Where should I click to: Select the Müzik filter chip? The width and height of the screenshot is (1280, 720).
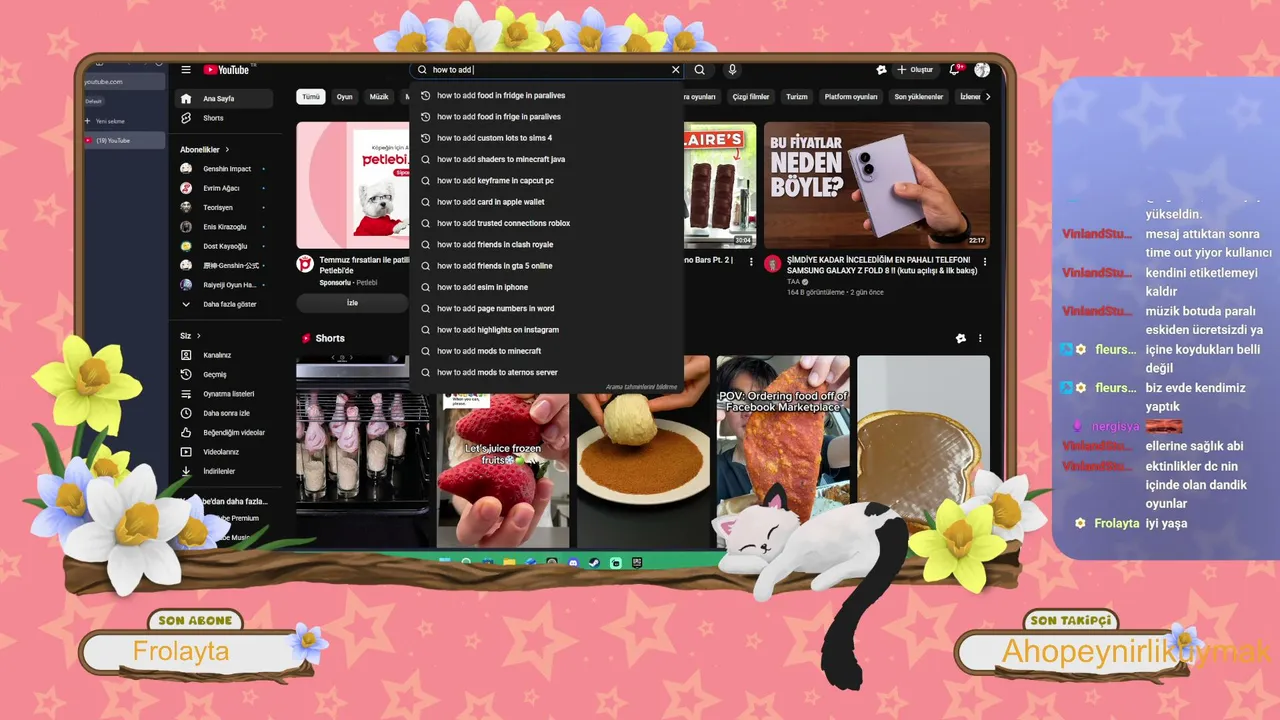[x=379, y=97]
